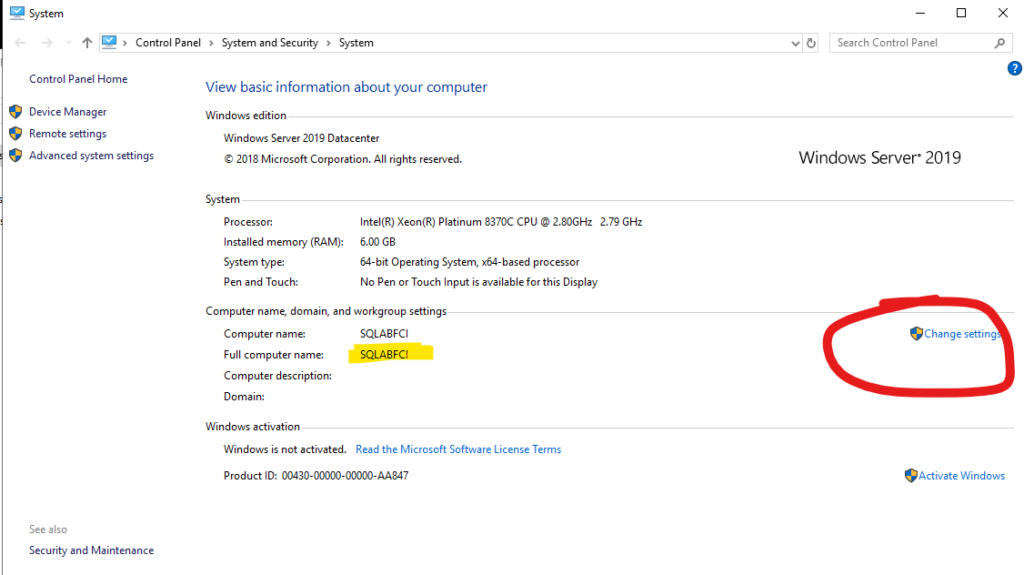Screen dimensions: 1024x575
Task: Click shield icon beside Remote settings
Action: coord(16,133)
